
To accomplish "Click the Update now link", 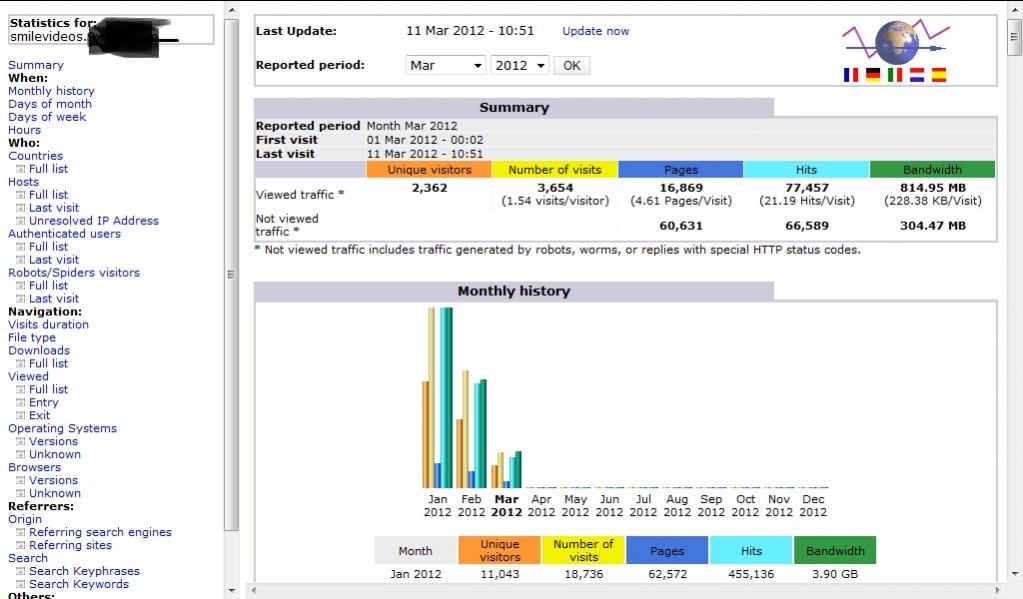I will pos(596,31).
